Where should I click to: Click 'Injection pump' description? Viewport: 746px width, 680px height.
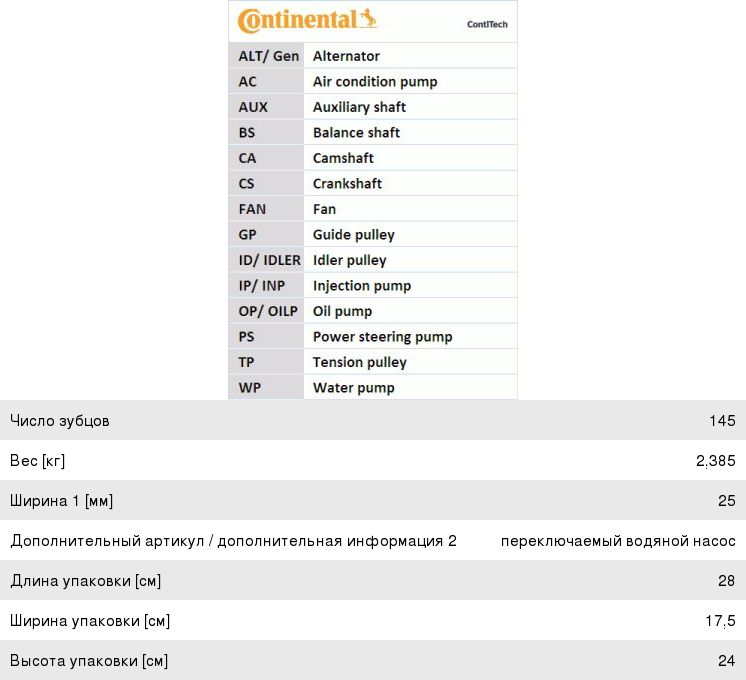(362, 286)
